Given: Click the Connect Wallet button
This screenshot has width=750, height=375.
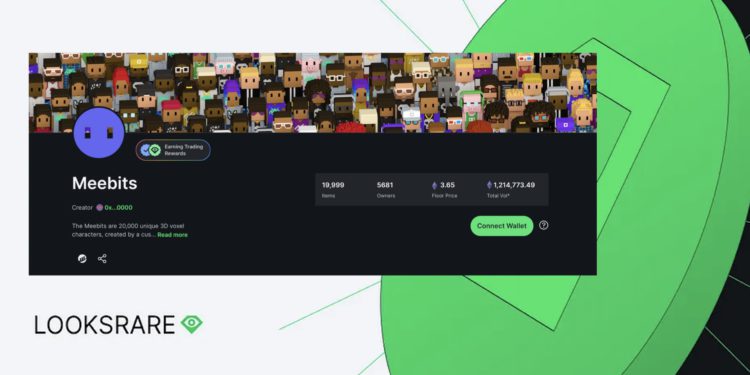Looking at the screenshot, I should pos(502,226).
